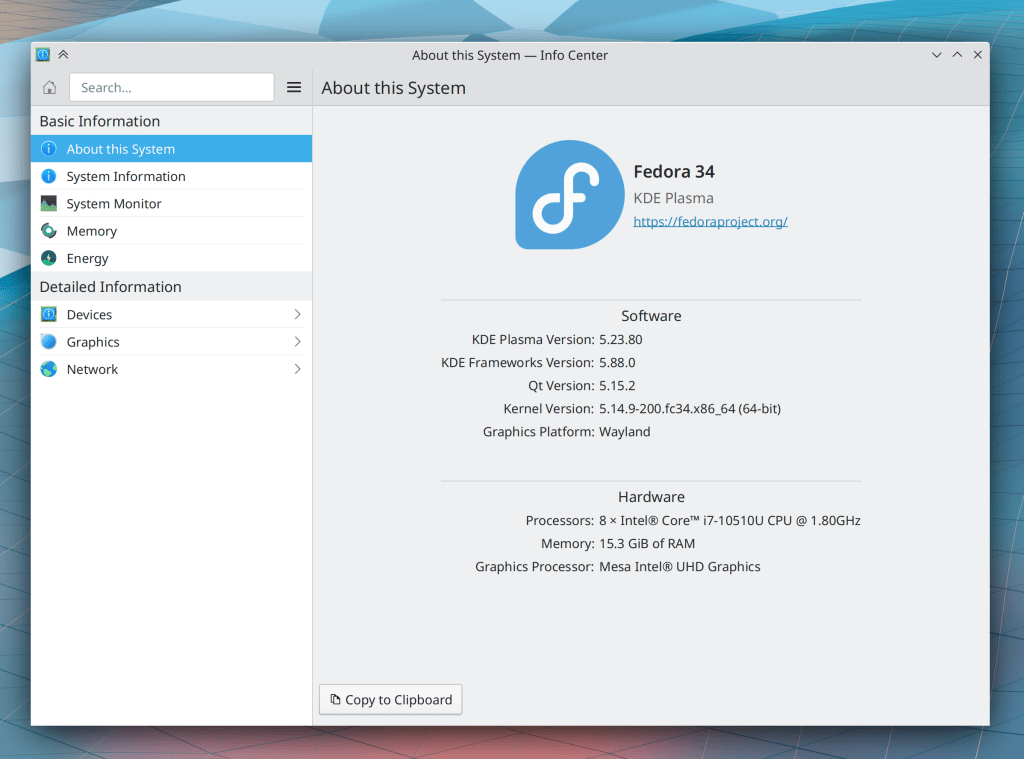Click the System Monitor graph icon

48,204
